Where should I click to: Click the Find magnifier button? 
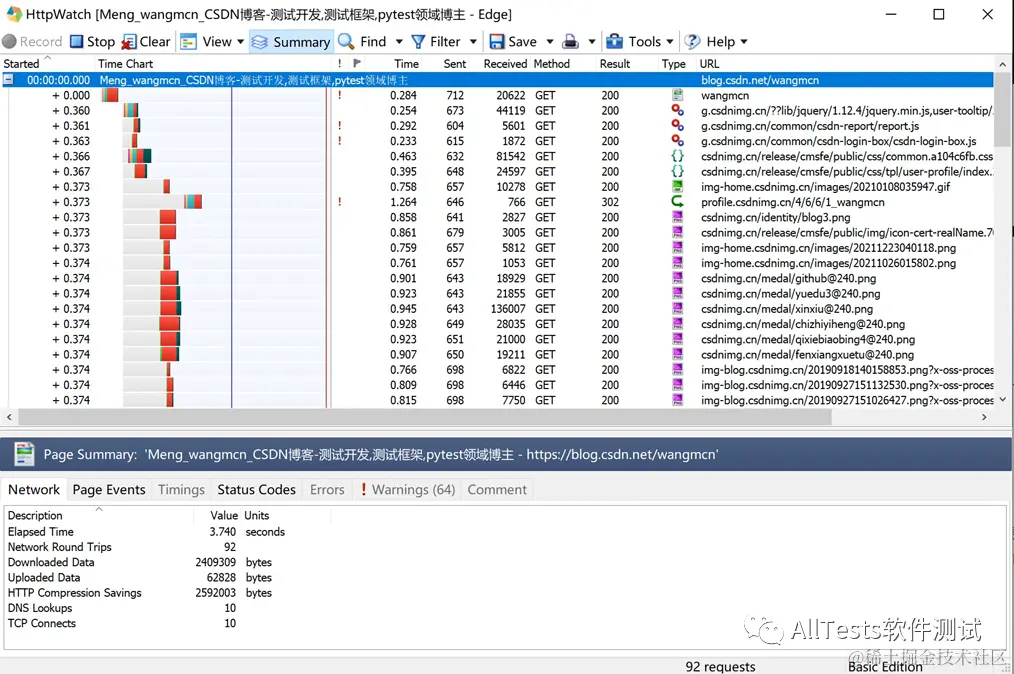coord(362,41)
